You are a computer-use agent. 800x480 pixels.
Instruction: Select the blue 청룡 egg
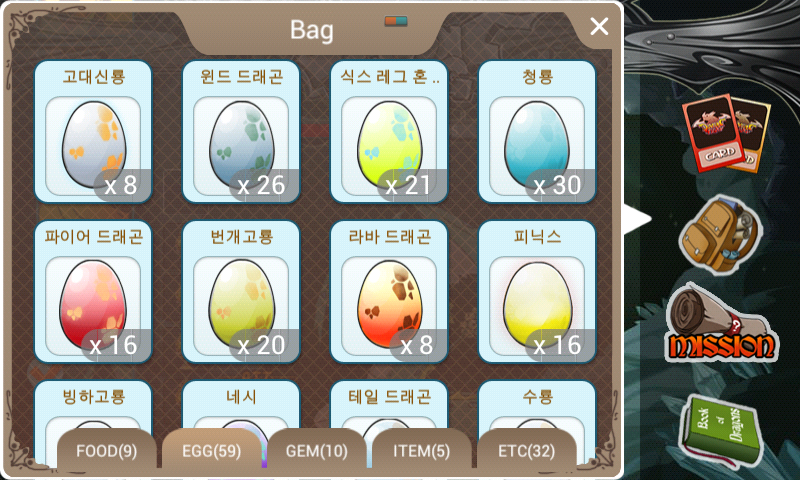537,132
